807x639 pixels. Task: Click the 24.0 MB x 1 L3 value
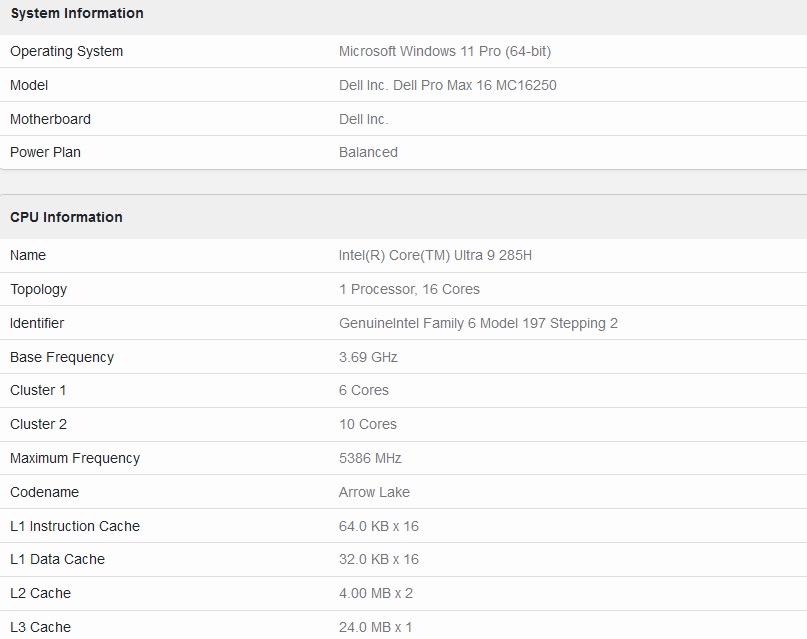pyautogui.click(x=375, y=627)
